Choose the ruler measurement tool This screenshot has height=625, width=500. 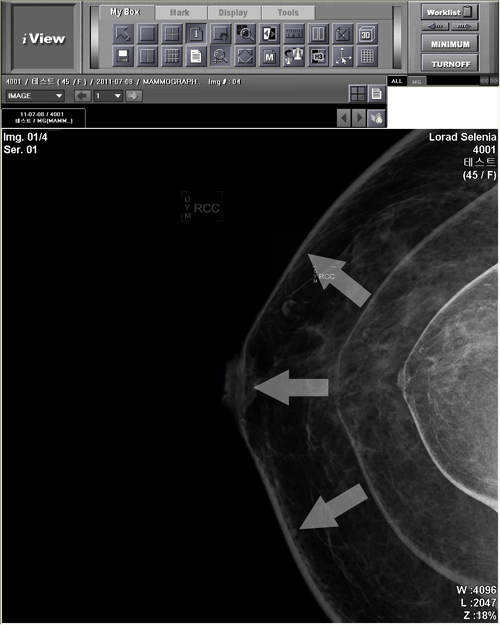tap(294, 33)
